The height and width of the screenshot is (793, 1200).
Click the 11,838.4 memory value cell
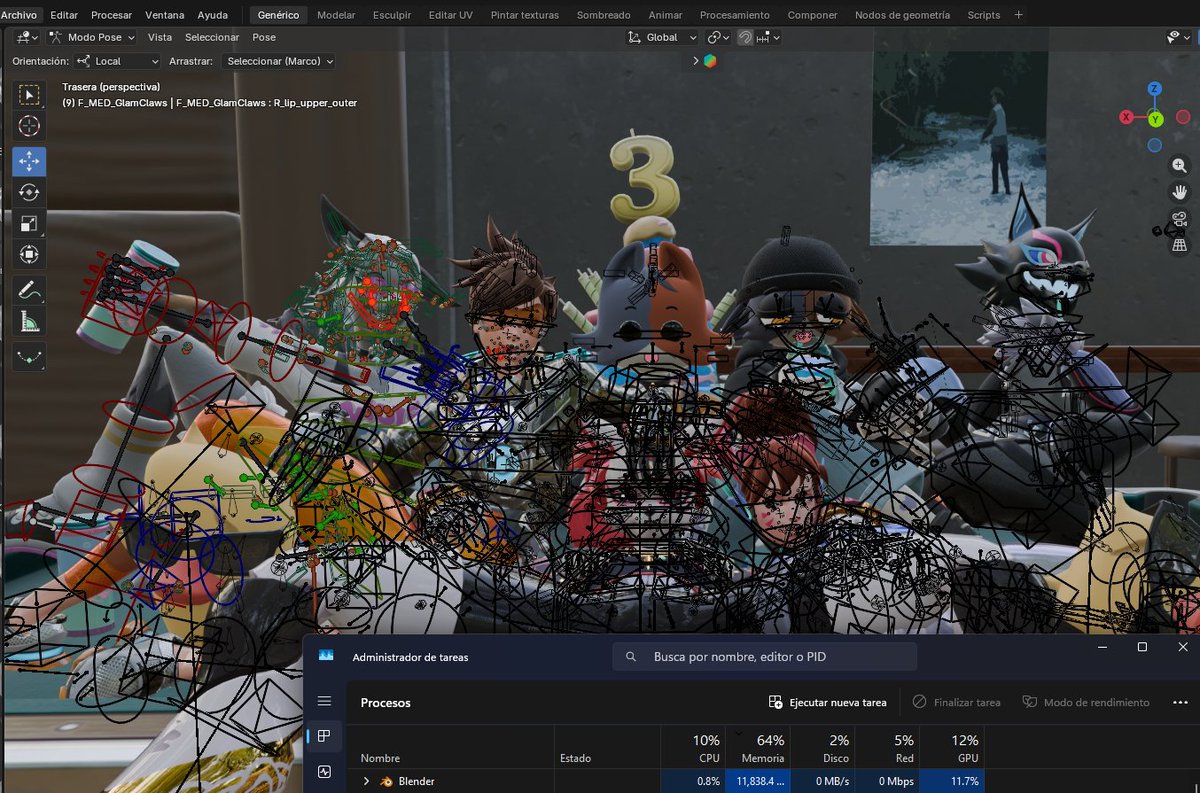coord(759,781)
